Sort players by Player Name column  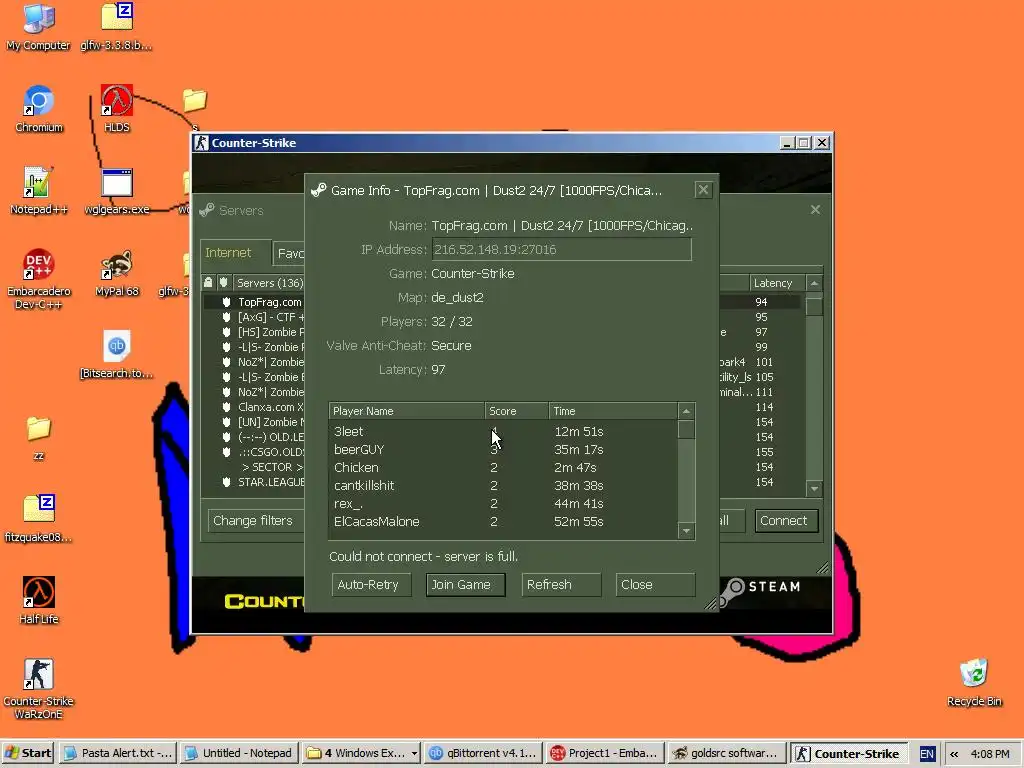(x=406, y=411)
